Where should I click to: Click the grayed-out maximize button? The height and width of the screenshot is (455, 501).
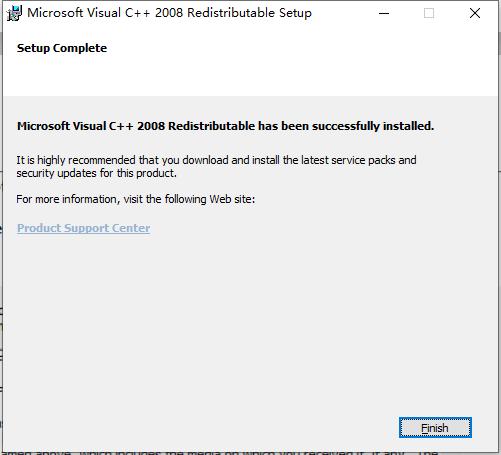point(429,13)
